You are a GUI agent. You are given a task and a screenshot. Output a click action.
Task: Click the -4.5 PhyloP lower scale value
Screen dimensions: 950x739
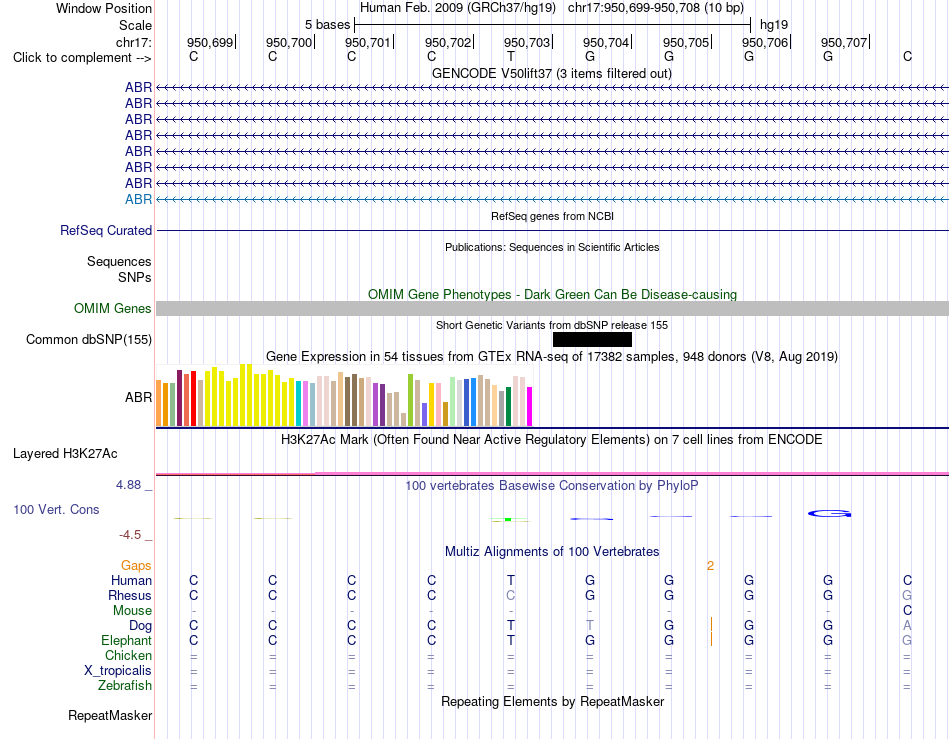pos(130,535)
